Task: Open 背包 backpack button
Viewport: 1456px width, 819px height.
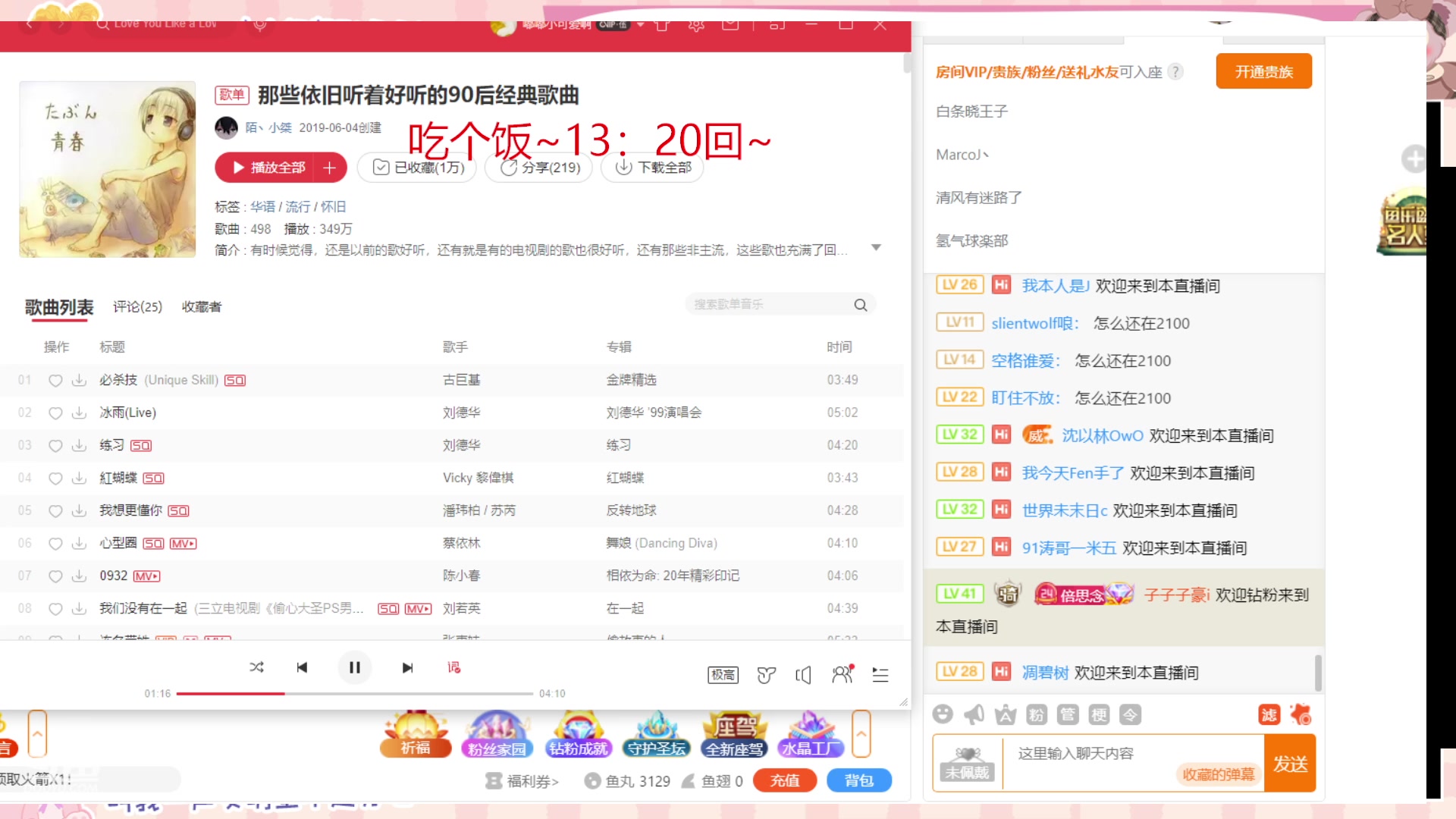Action: click(858, 780)
